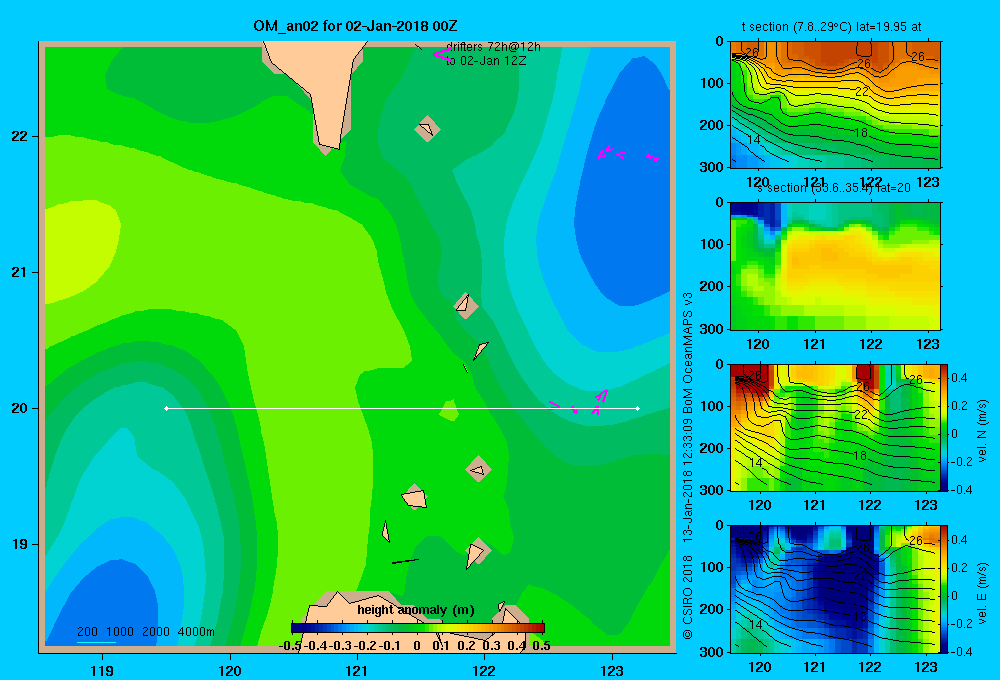Click longitude label 120 below main map
Viewport: 1000px width, 680px height.
click(230, 670)
